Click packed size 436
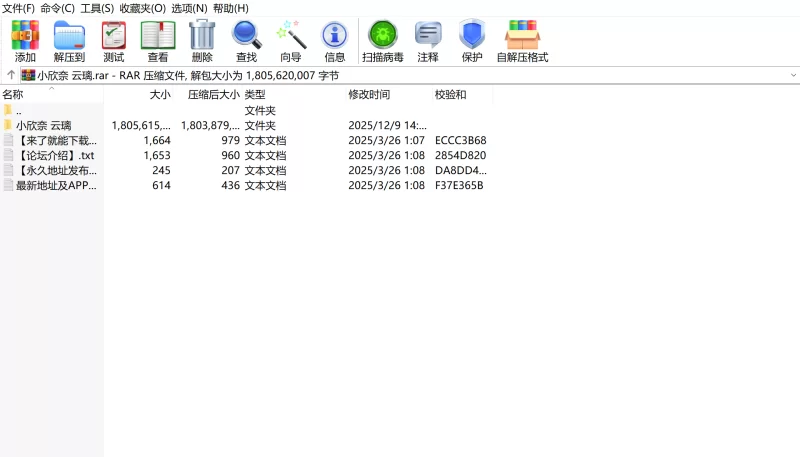This screenshot has width=800, height=457. [x=231, y=185]
